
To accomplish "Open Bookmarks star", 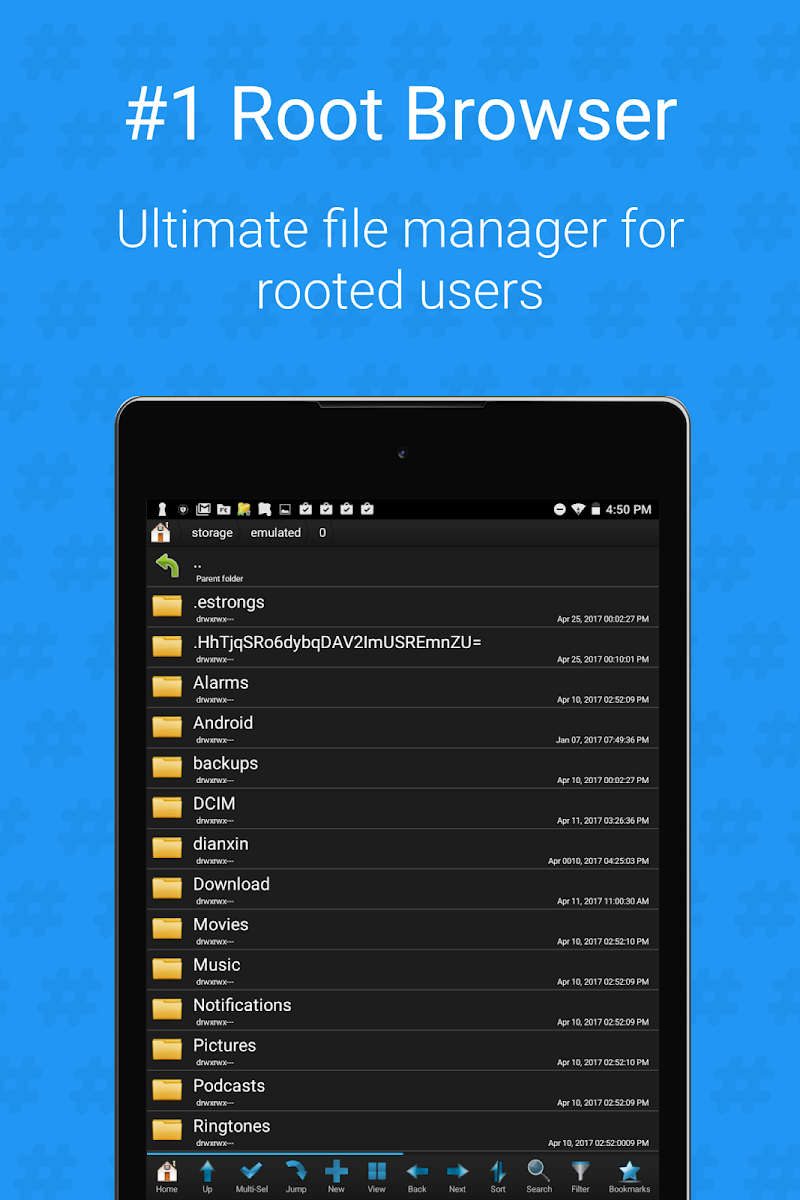I will [x=629, y=1175].
